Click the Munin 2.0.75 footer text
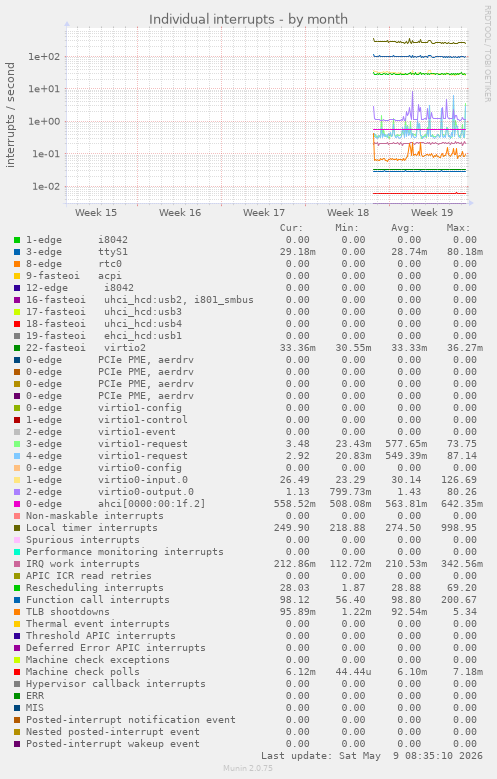This screenshot has height=779, width=497. pyautogui.click(x=248, y=768)
